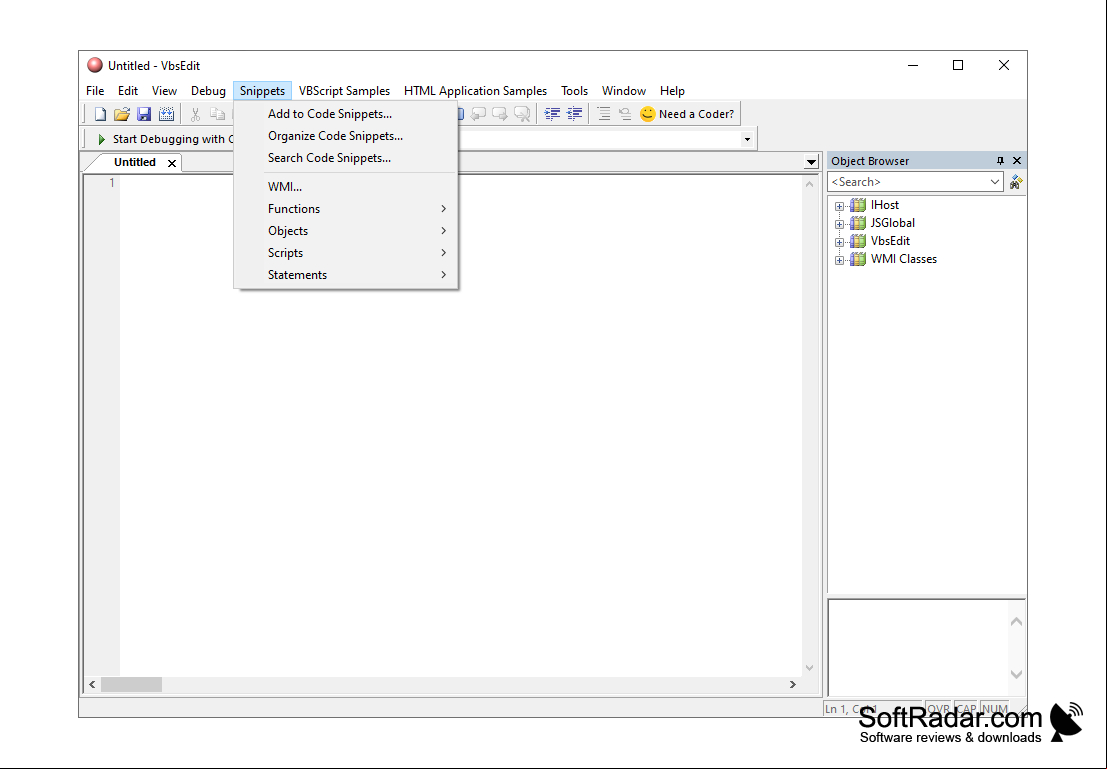1107x769 pixels.
Task: Open the Statements submenu
Action: click(x=346, y=274)
